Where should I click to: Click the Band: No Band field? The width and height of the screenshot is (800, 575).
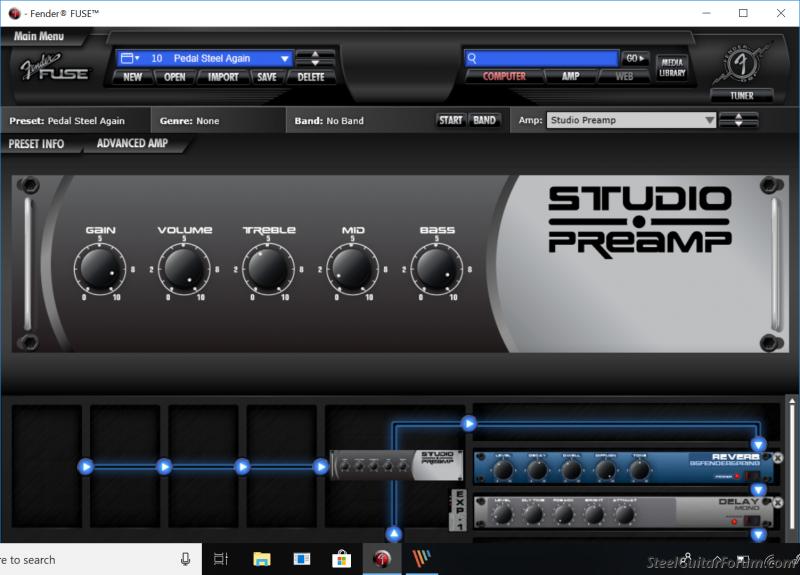pos(329,121)
